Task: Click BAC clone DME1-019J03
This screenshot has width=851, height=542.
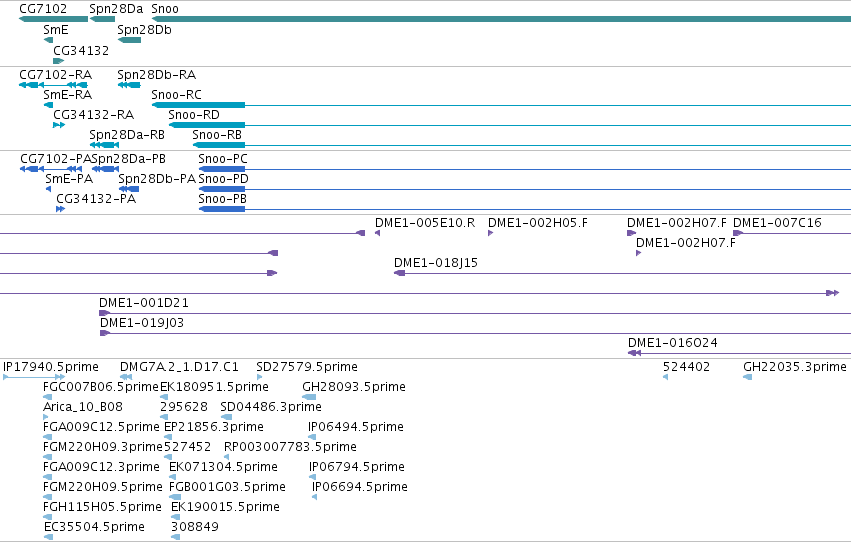Action: tap(475, 333)
